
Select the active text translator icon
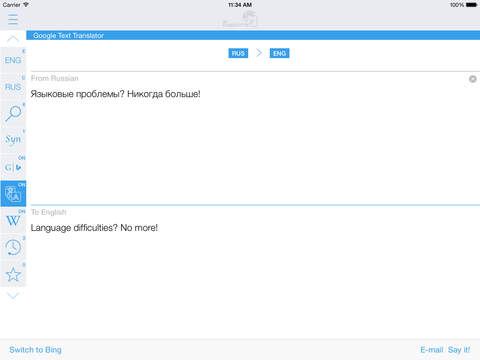(13, 194)
